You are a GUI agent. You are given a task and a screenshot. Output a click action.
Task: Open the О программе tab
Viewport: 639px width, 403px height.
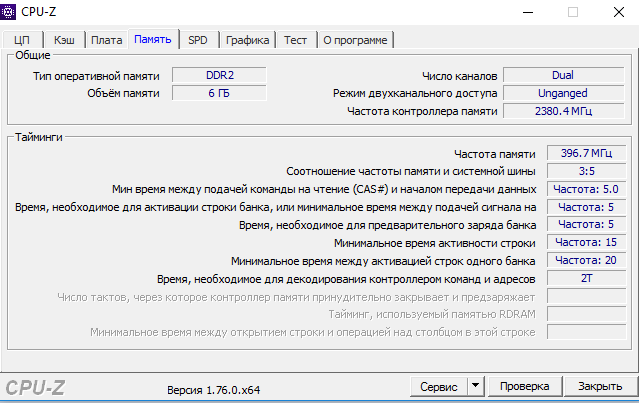click(x=355, y=40)
